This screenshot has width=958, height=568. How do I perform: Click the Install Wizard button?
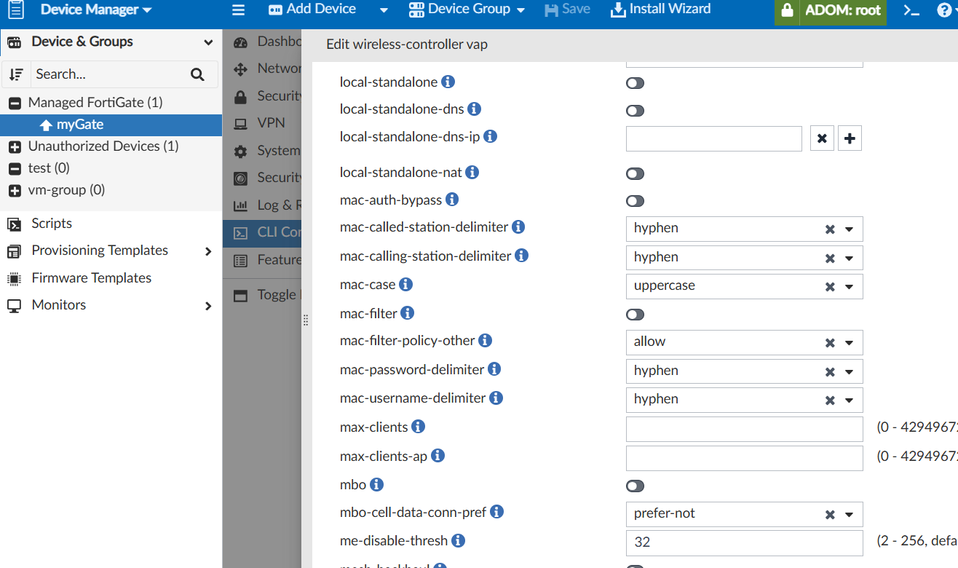coord(661,10)
